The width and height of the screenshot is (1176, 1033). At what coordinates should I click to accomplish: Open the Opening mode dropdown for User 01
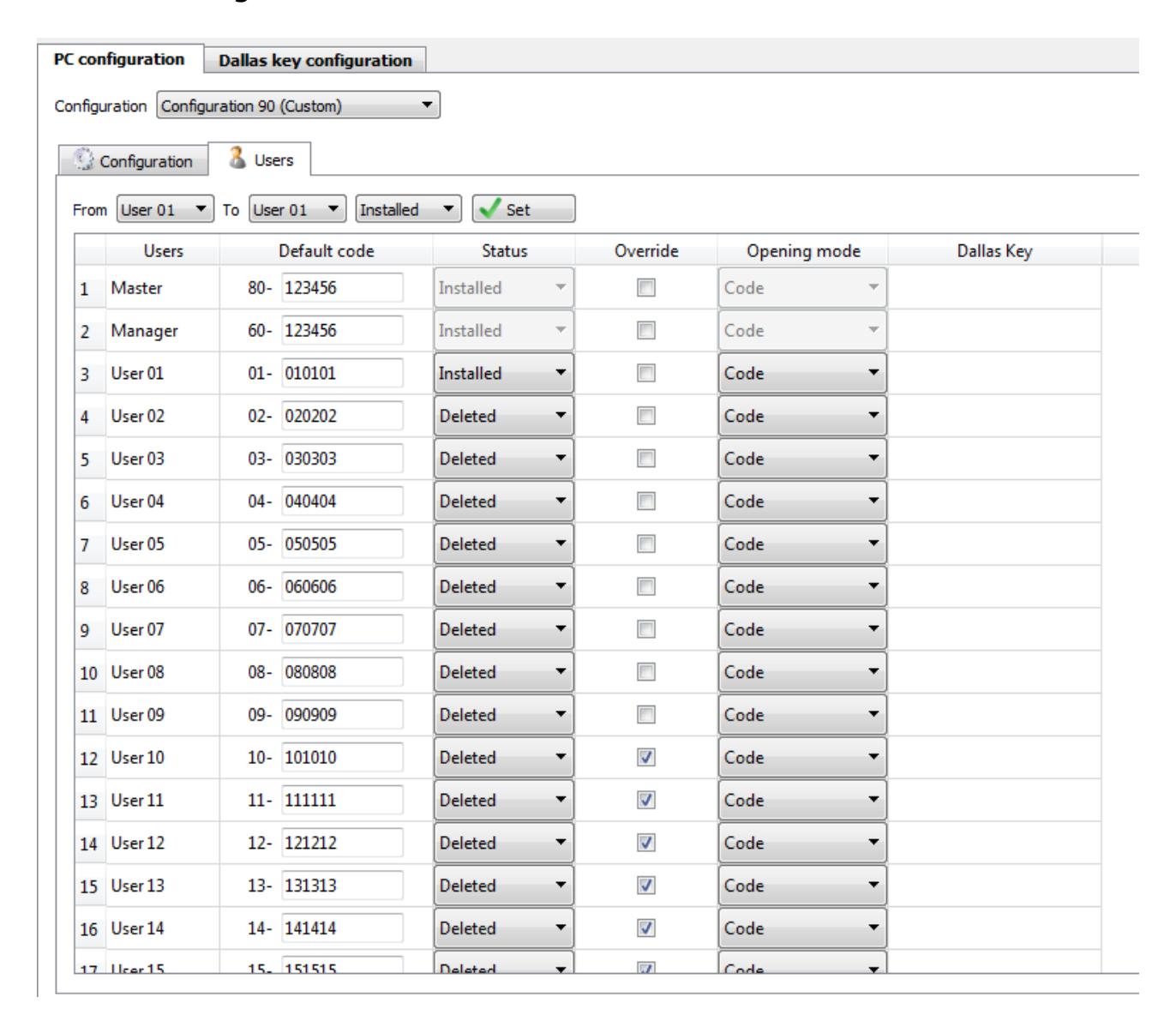[x=802, y=374]
